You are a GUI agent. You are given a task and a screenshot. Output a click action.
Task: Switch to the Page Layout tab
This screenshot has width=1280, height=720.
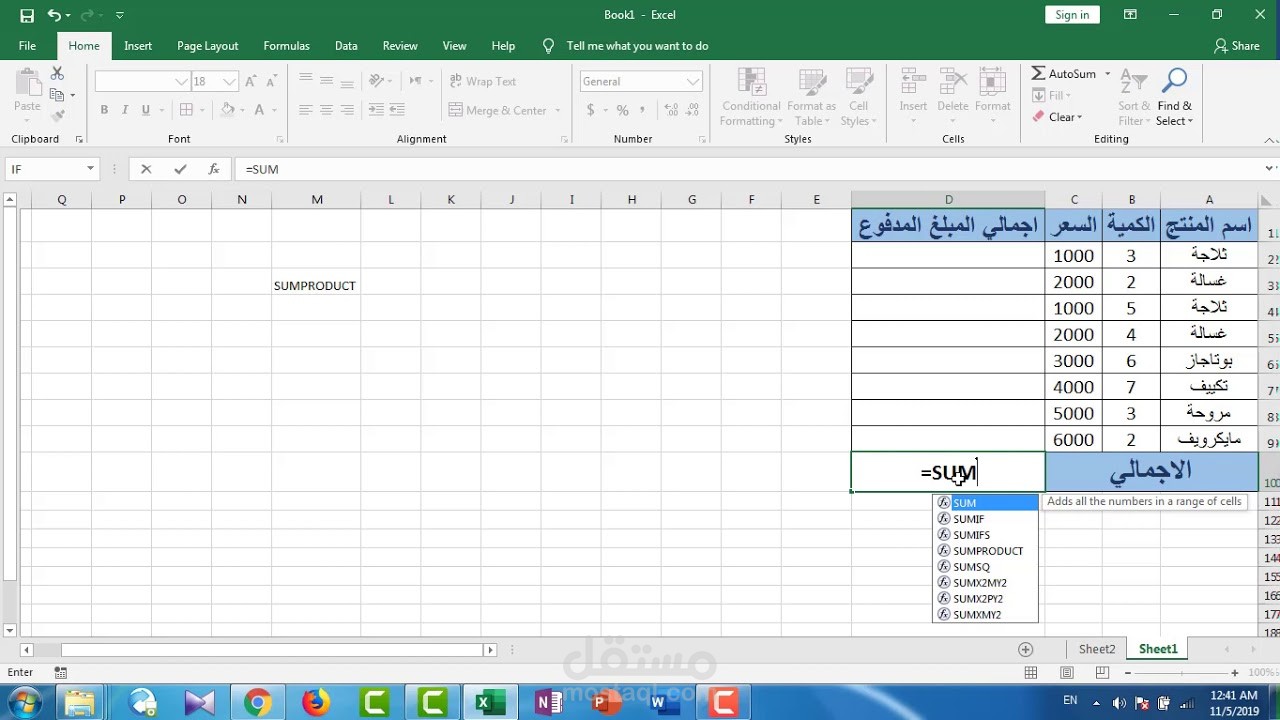click(208, 46)
